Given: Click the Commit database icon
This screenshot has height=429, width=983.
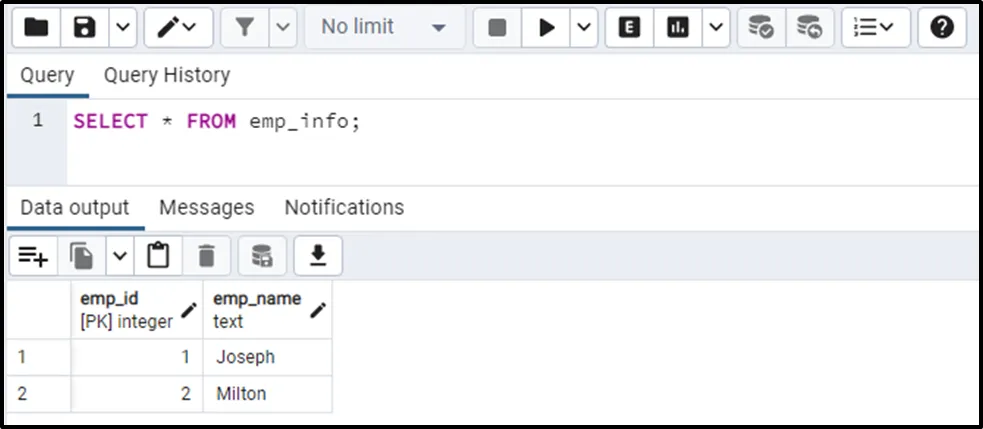Looking at the screenshot, I should coord(761,28).
